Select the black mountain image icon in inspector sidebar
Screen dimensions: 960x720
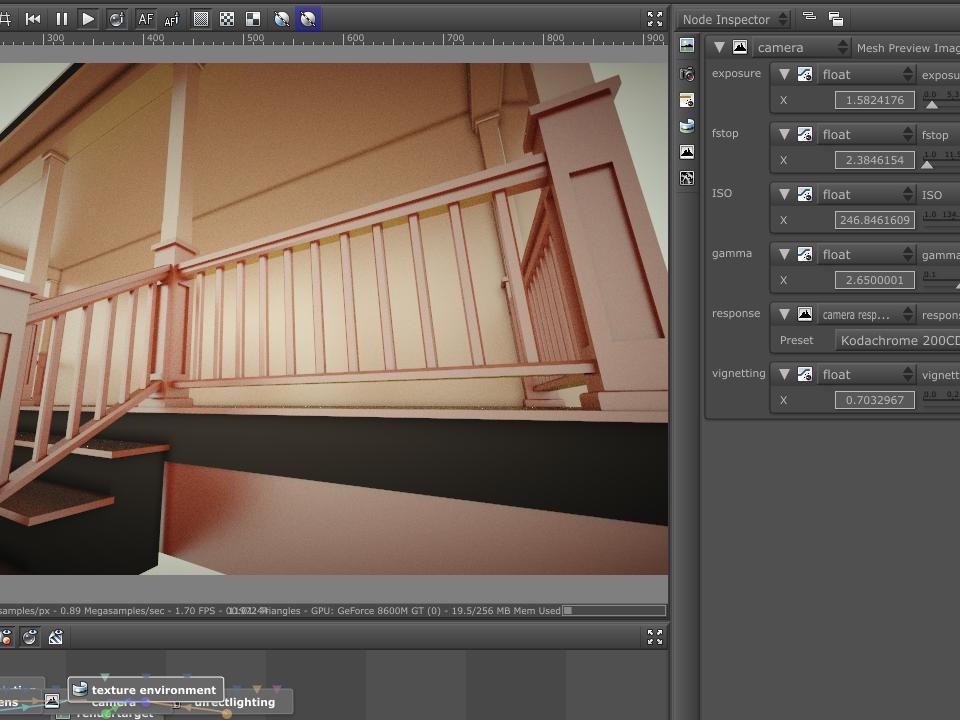coord(687,152)
